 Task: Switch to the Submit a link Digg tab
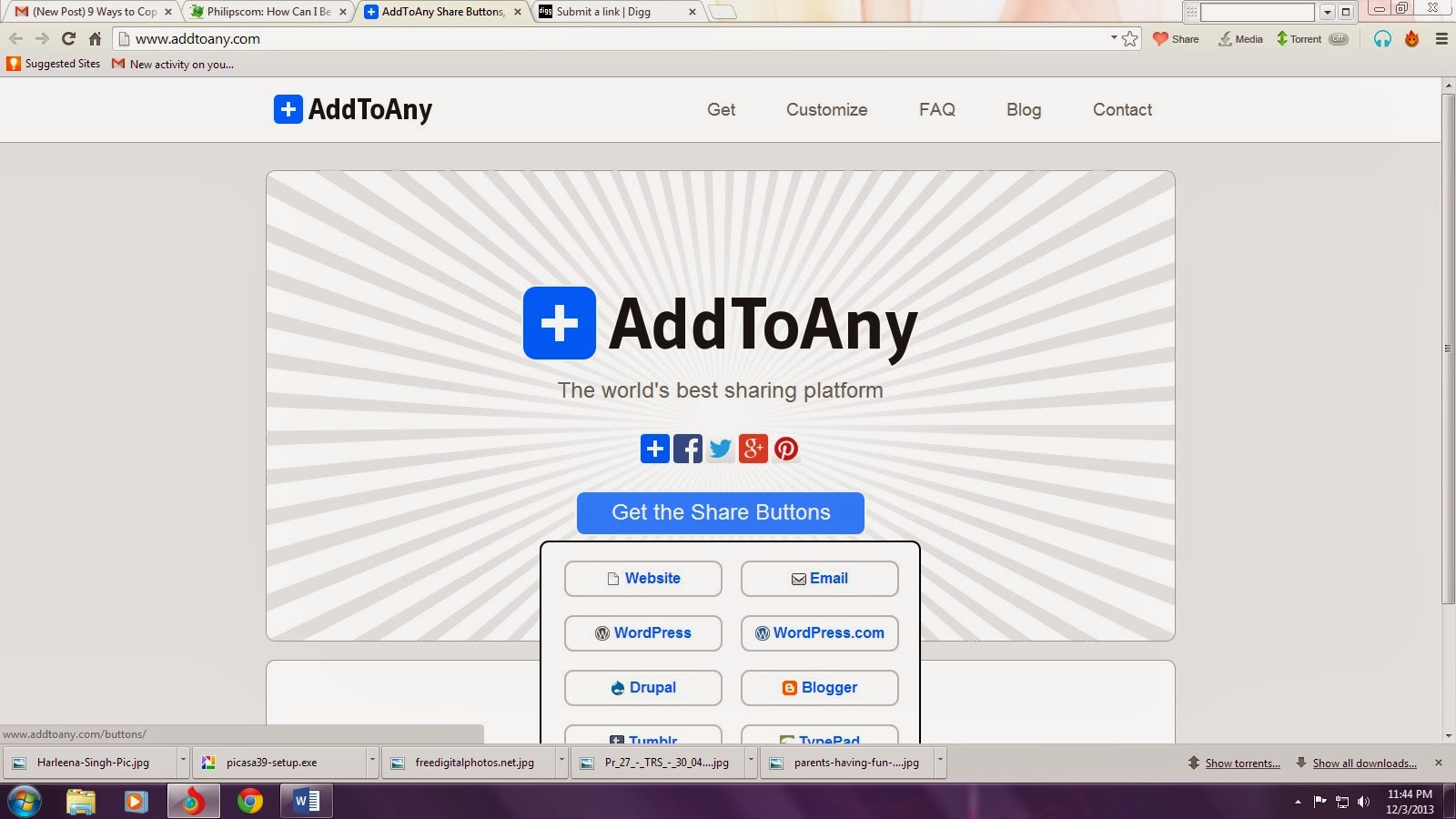(619, 12)
